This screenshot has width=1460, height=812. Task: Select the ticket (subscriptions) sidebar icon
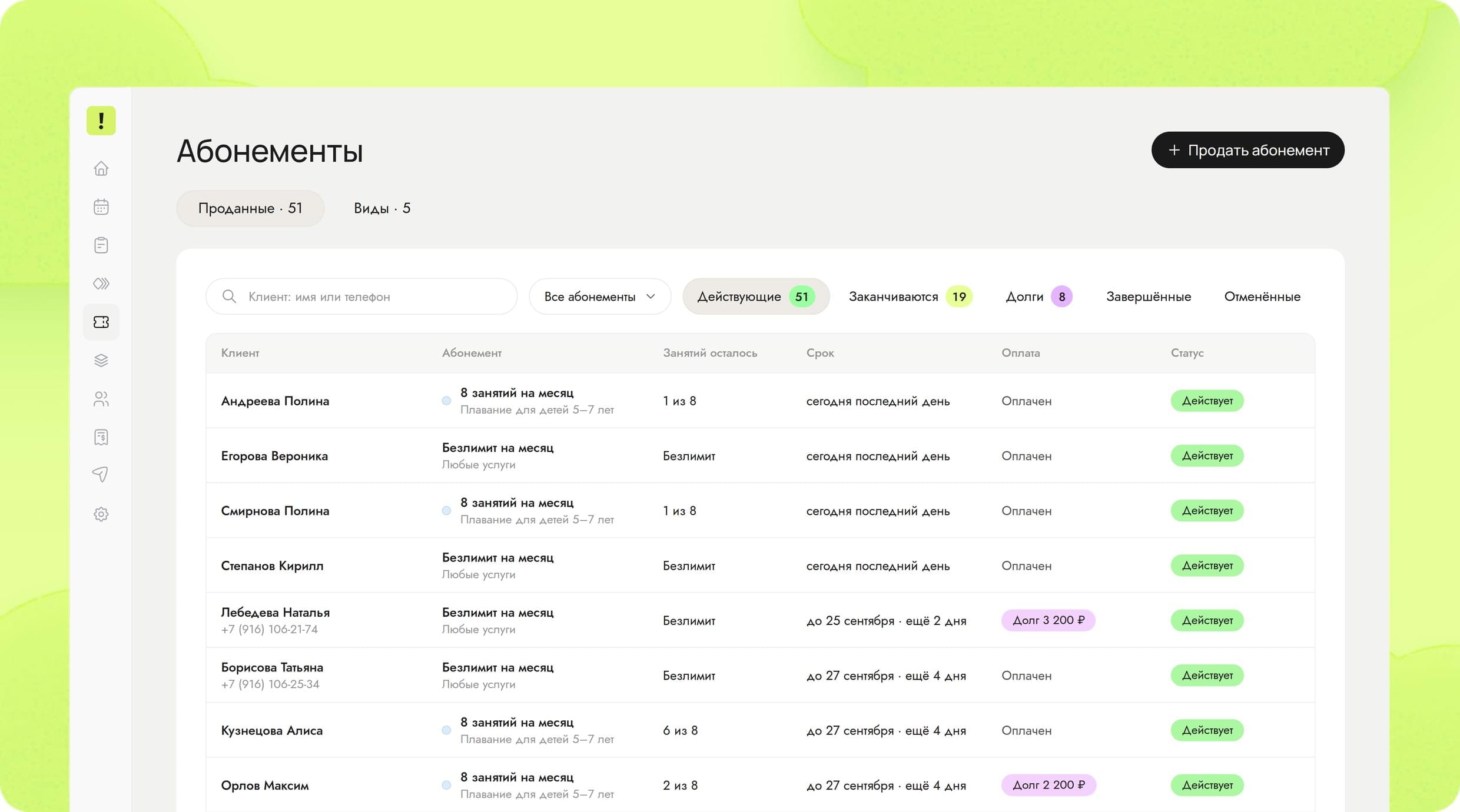click(x=101, y=322)
